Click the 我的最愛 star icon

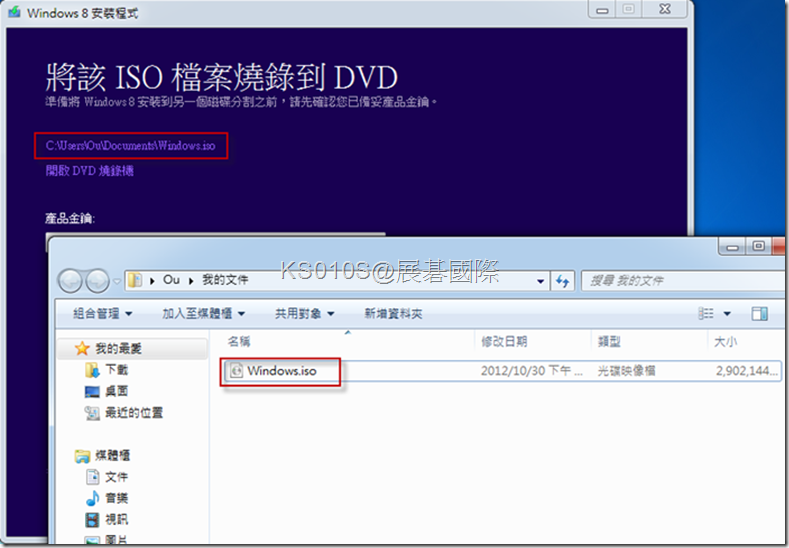pos(82,348)
